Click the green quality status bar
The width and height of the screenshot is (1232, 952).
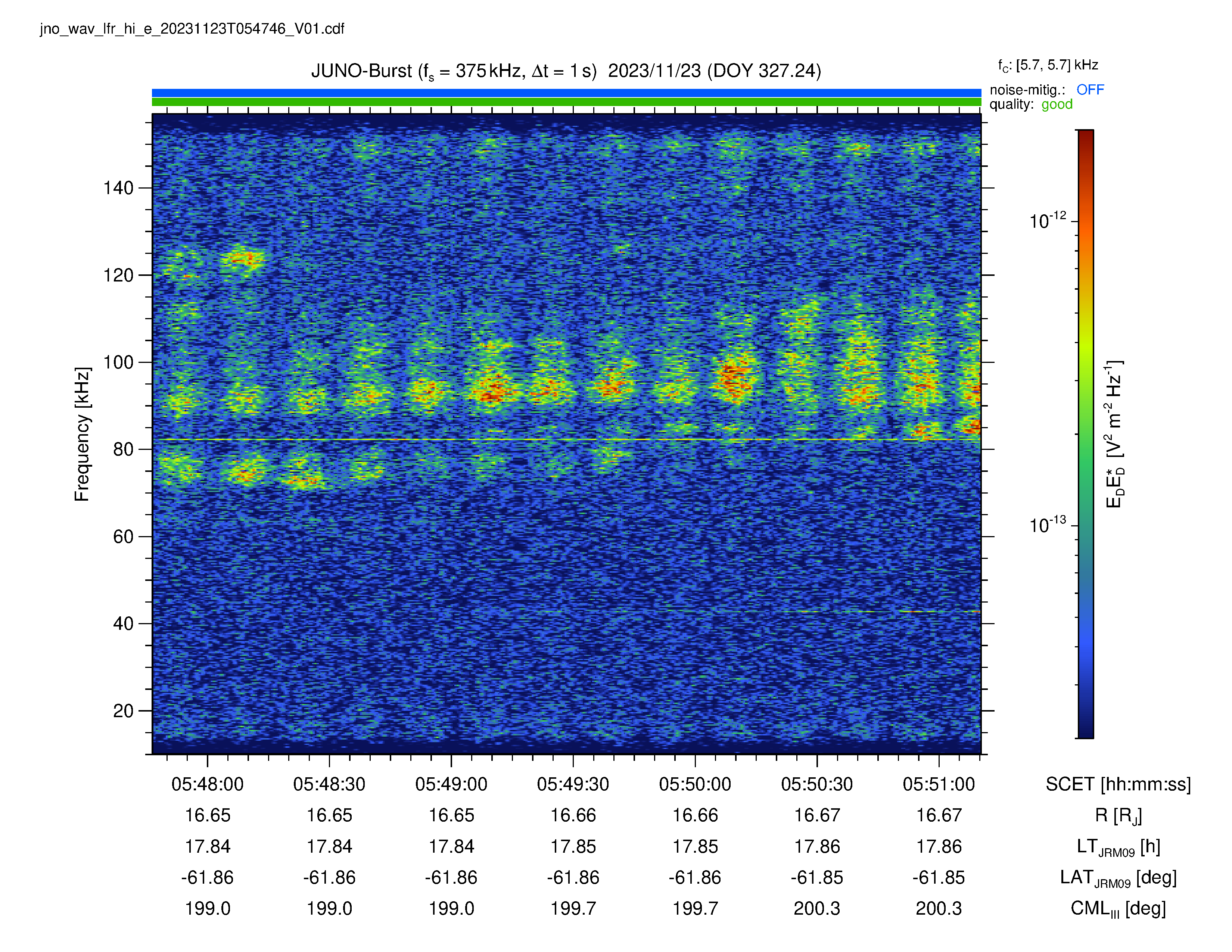(x=566, y=102)
